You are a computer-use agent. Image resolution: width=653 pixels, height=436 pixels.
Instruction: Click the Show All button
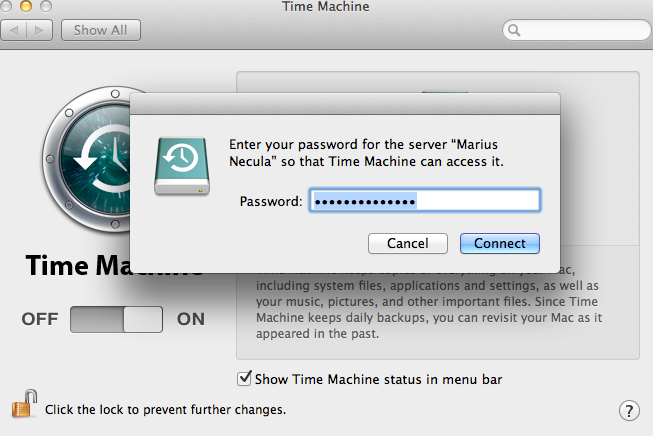[x=101, y=30]
